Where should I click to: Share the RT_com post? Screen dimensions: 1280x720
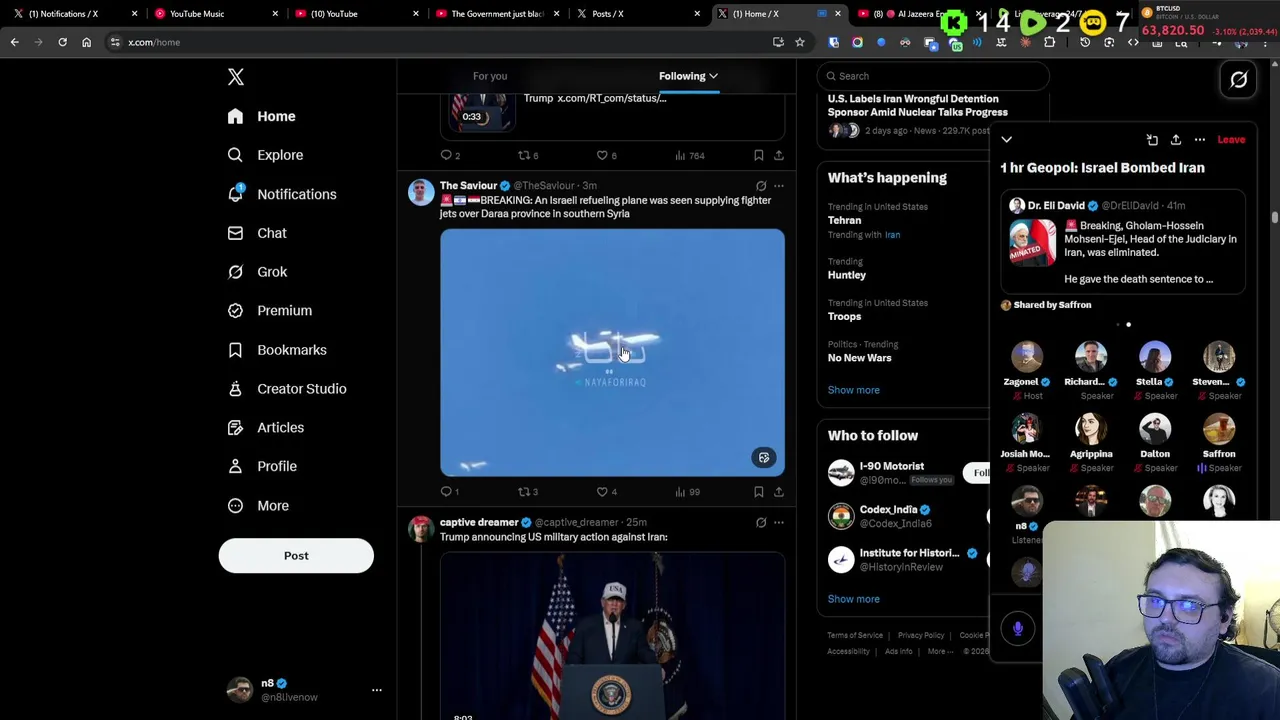(779, 156)
